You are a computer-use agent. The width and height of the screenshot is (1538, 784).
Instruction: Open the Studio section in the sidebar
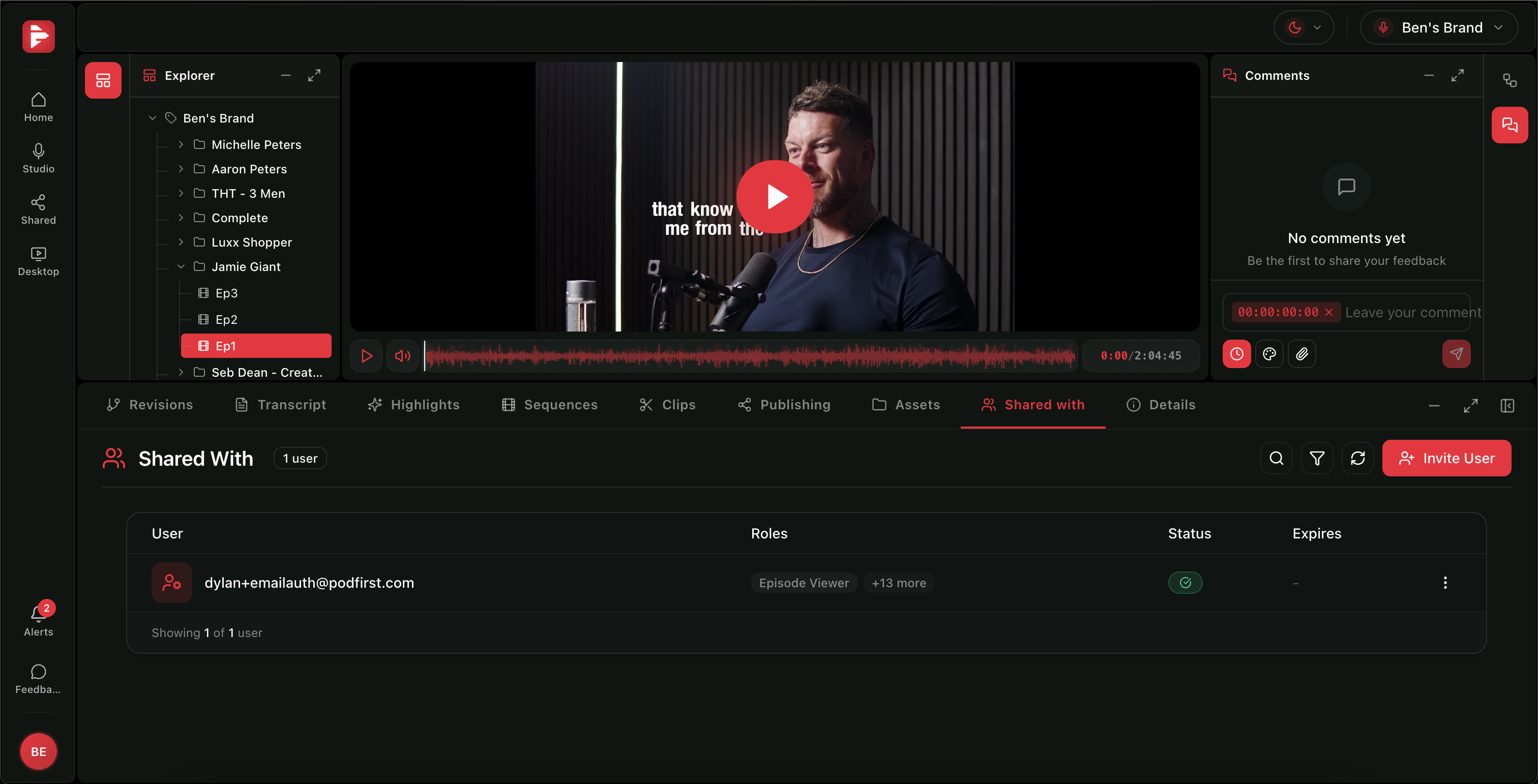38,158
